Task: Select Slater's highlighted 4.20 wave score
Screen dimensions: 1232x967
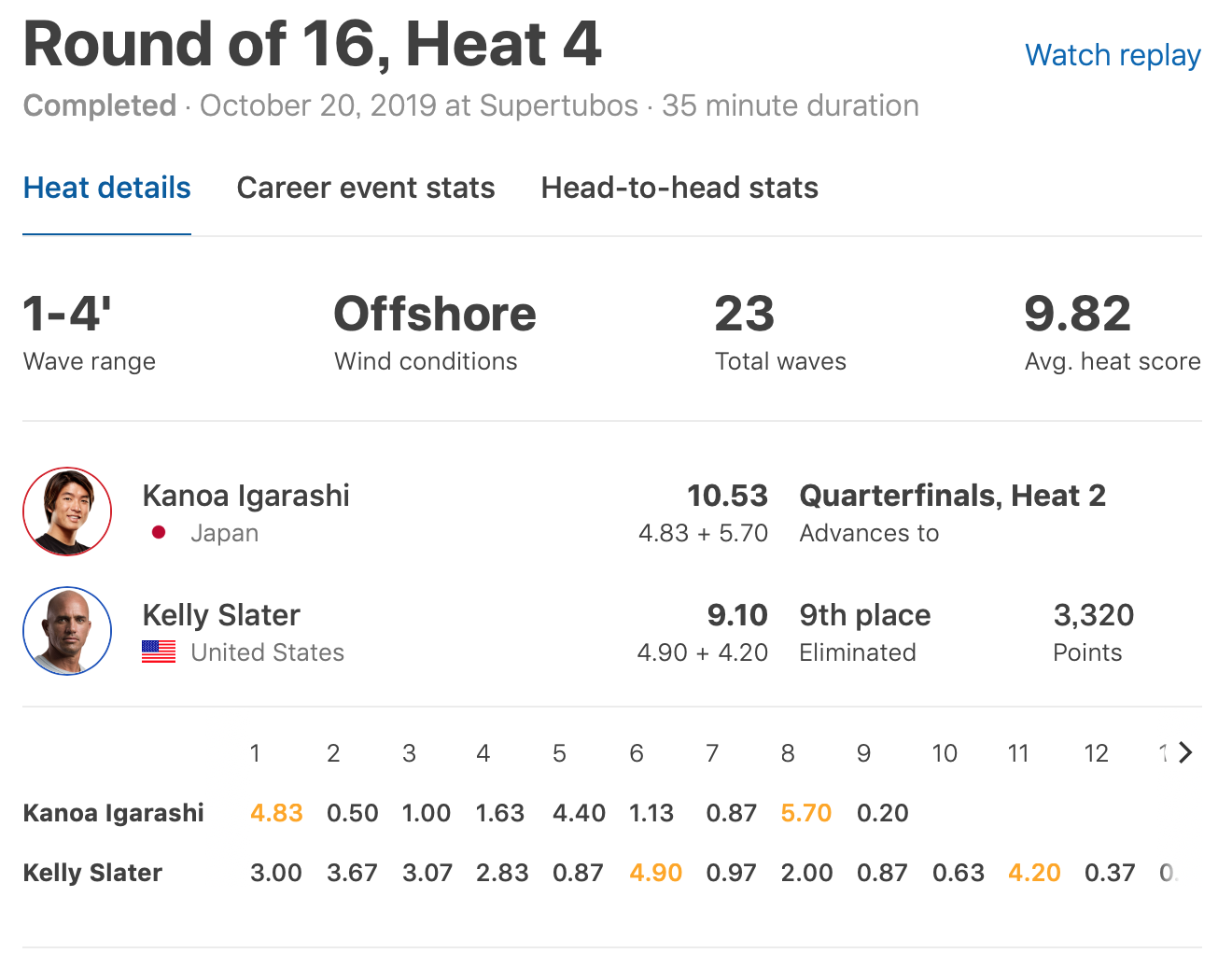Action: pos(1034,873)
